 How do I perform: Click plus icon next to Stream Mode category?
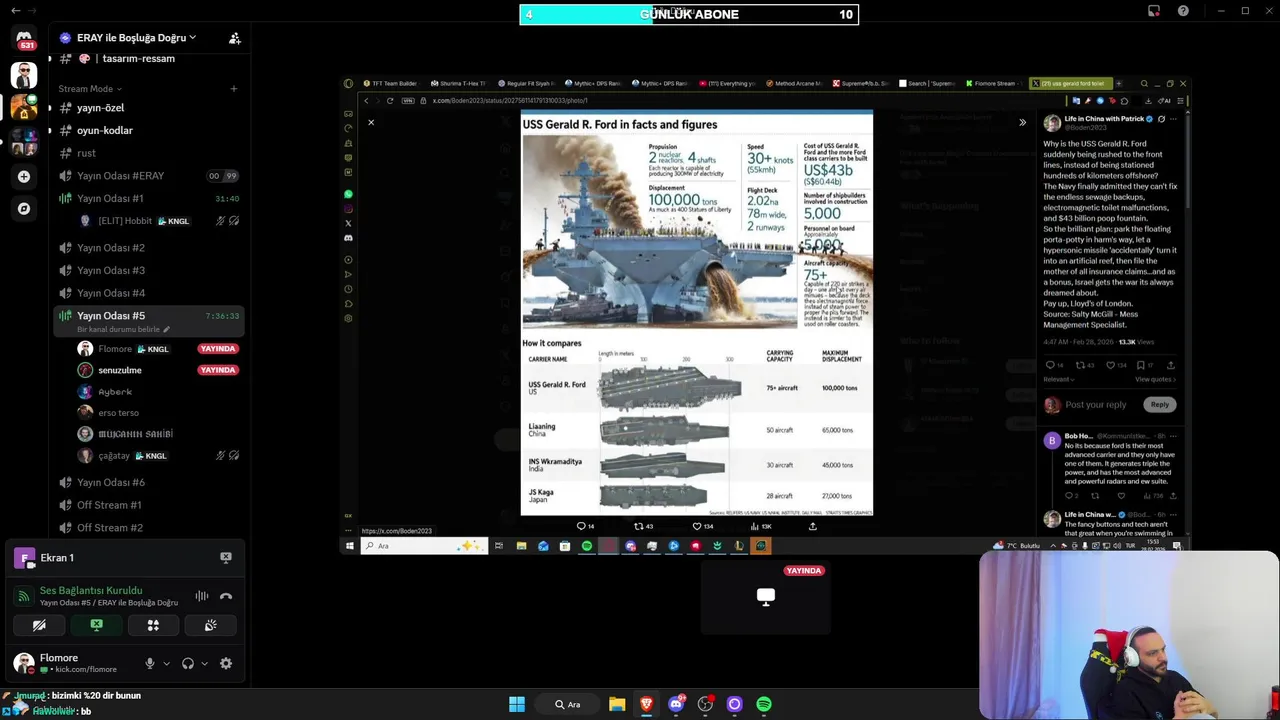point(234,89)
